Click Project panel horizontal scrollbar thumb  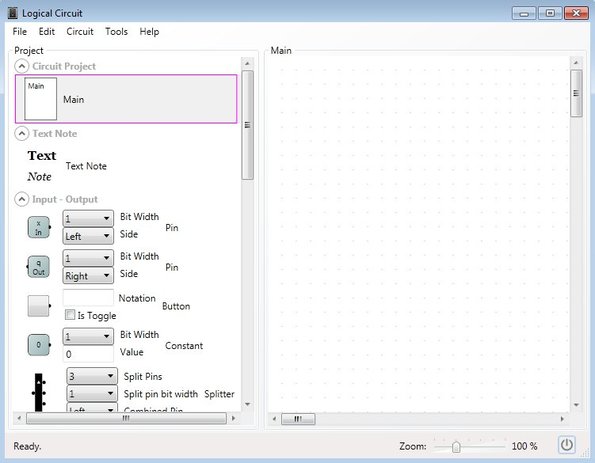coord(126,418)
